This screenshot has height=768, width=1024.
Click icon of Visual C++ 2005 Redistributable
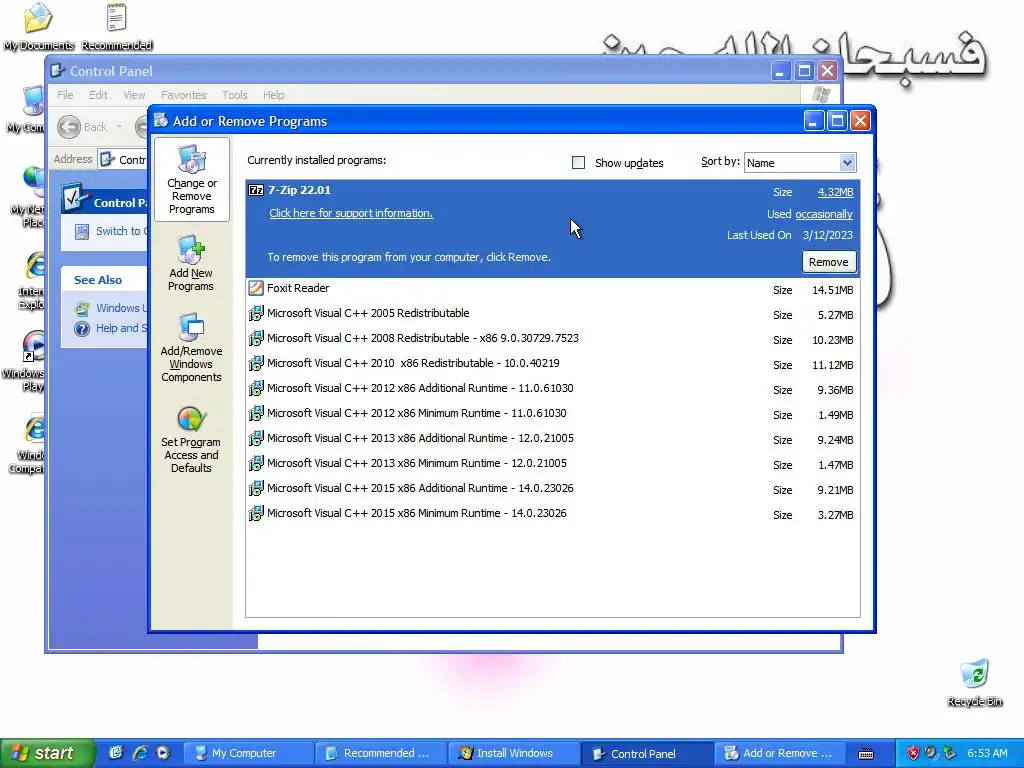256,313
